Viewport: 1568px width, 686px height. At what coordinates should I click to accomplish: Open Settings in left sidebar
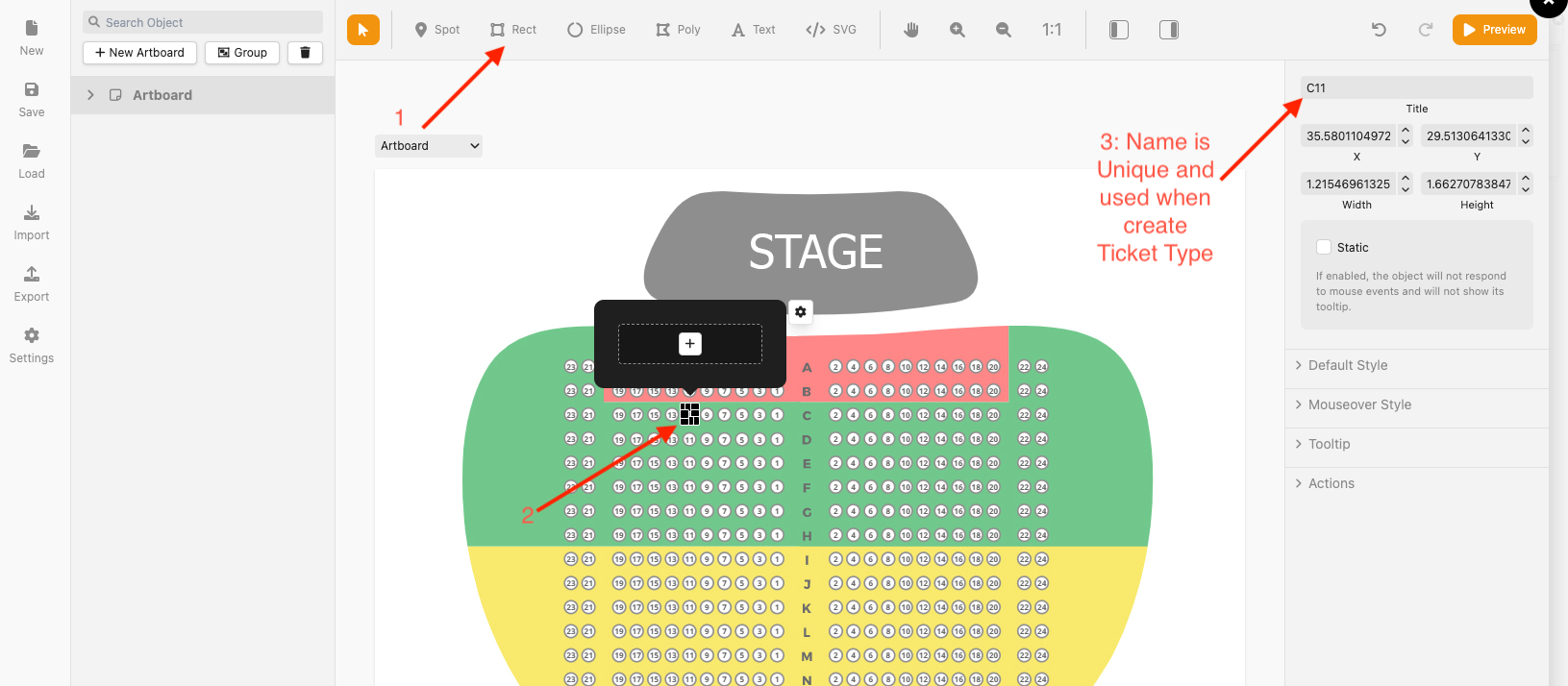[32, 346]
